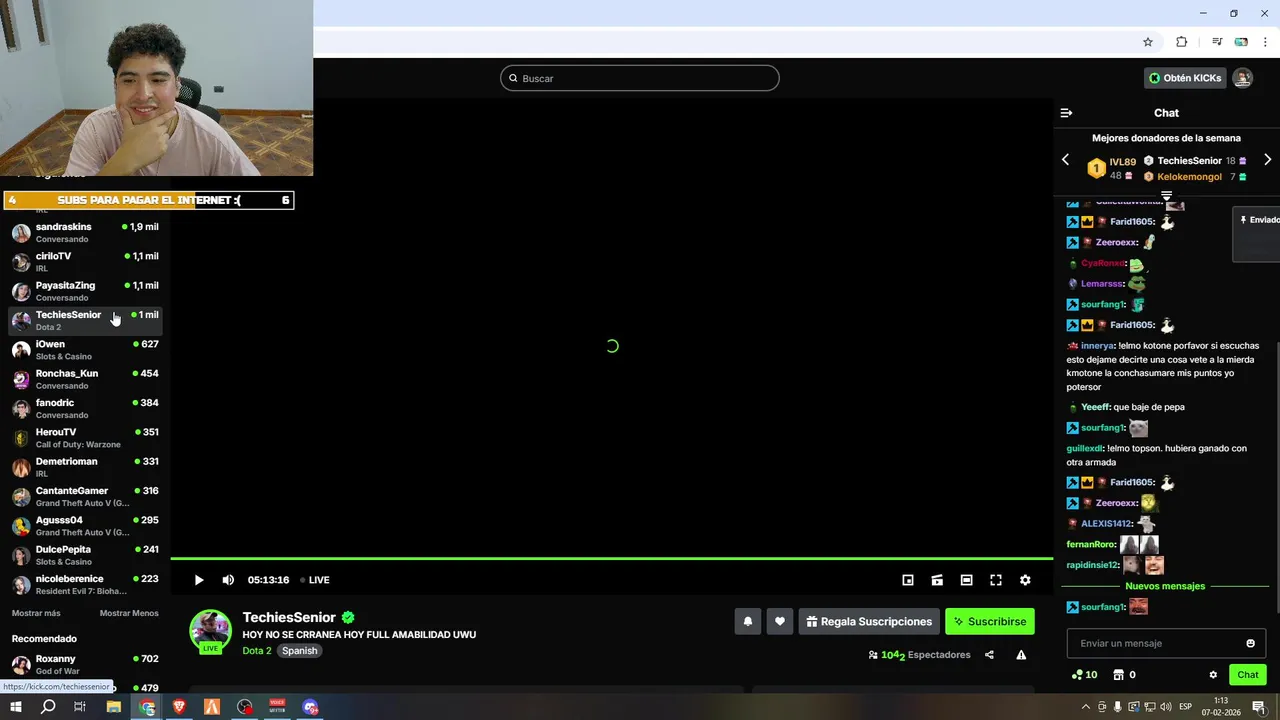Click Regala Suscripciones button
Screen dimensions: 1280x720
click(x=868, y=621)
